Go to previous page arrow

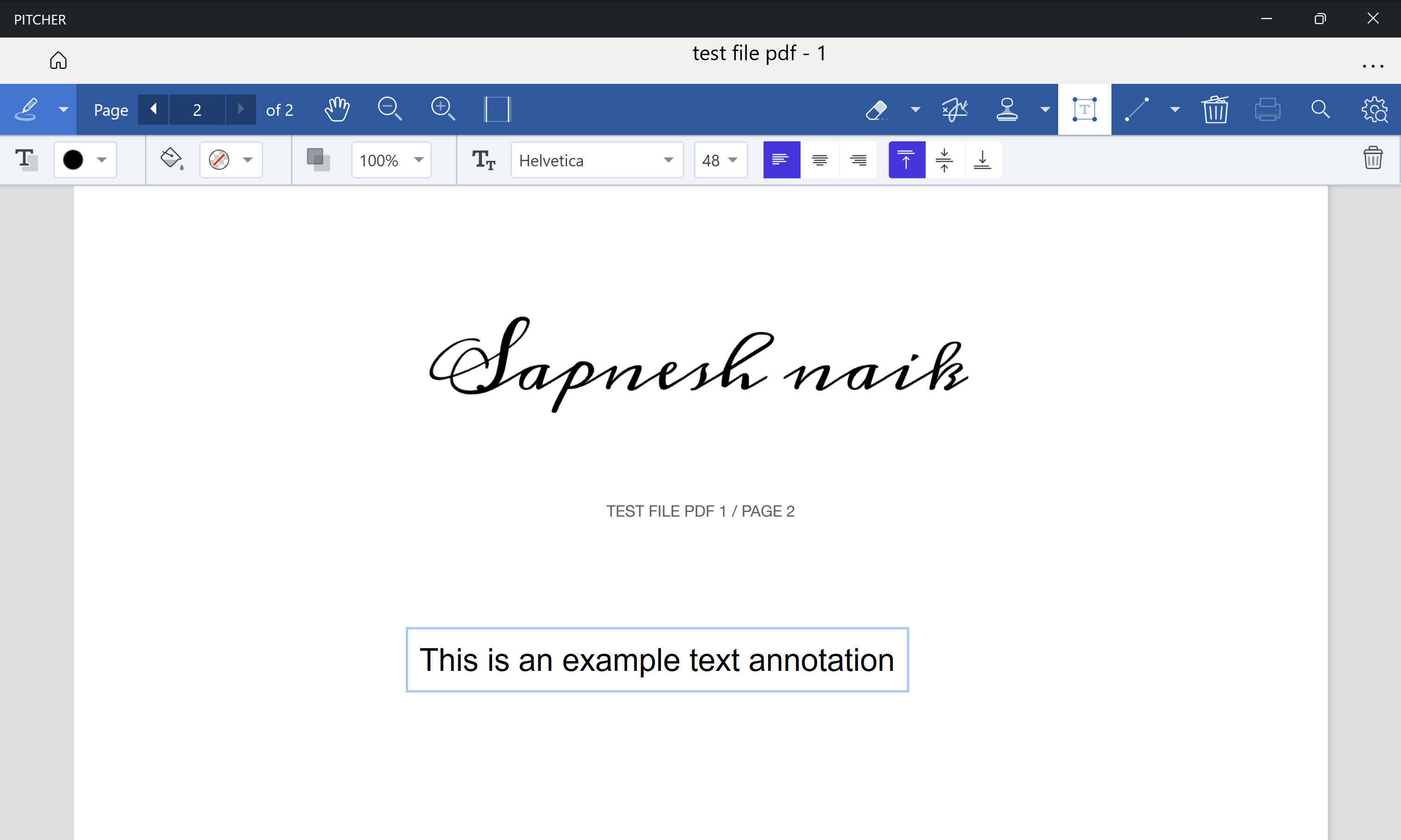click(x=153, y=109)
